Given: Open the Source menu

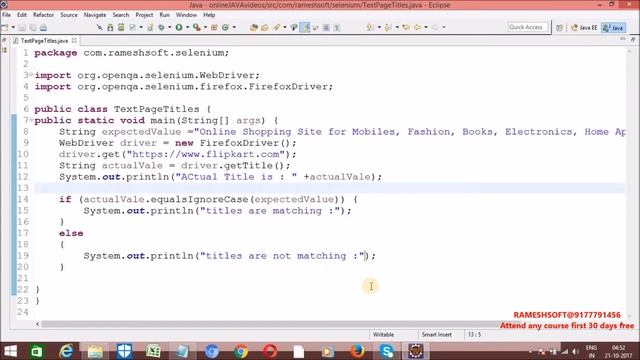Looking at the screenshot, I should [69, 15].
